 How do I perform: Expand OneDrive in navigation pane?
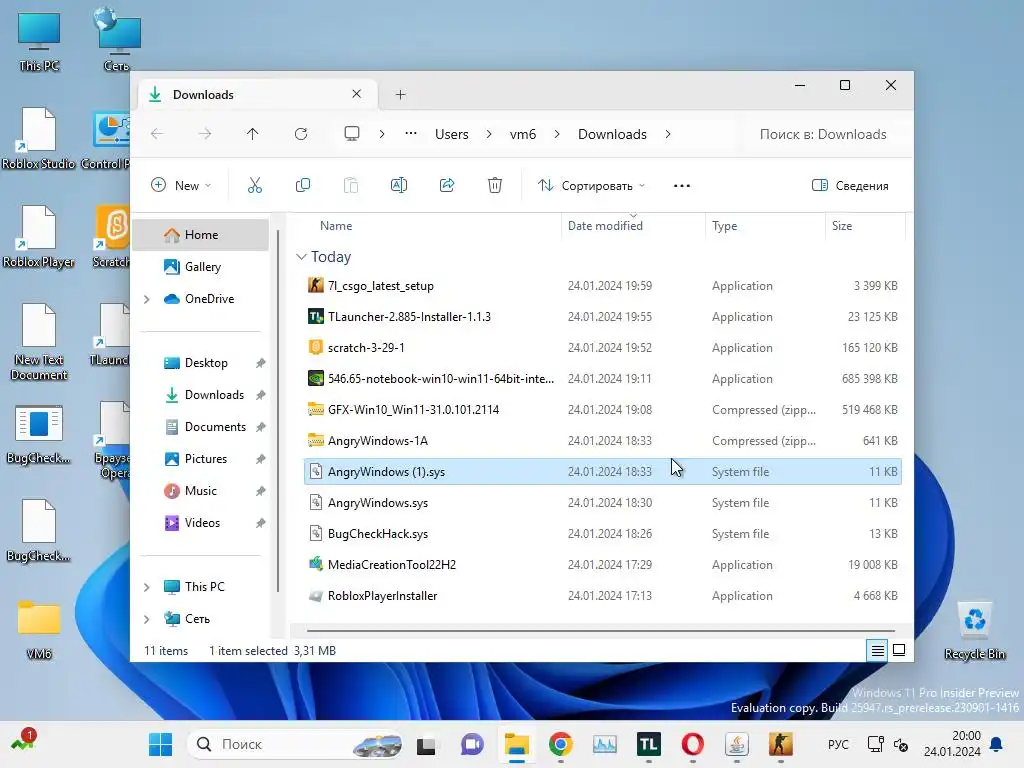[x=147, y=299]
